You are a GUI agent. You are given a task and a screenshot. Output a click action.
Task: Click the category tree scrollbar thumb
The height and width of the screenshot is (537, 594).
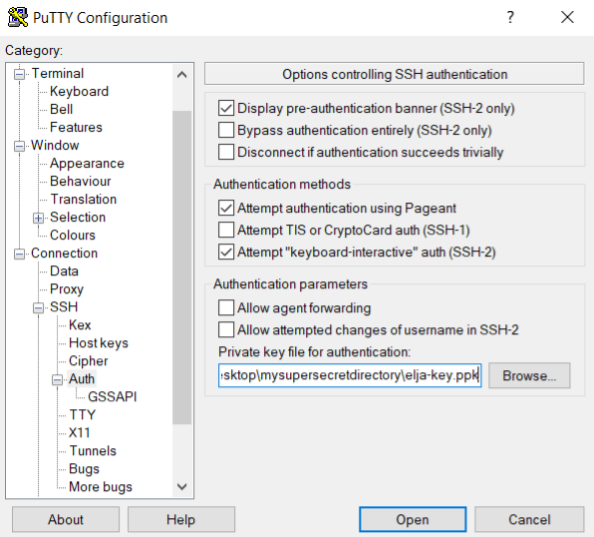point(182,268)
